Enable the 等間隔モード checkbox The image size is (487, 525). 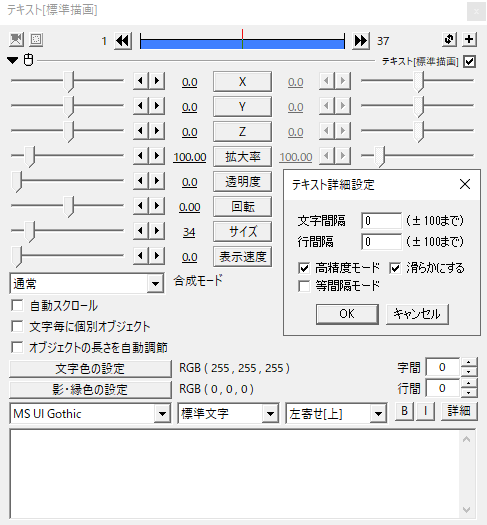tap(304, 286)
